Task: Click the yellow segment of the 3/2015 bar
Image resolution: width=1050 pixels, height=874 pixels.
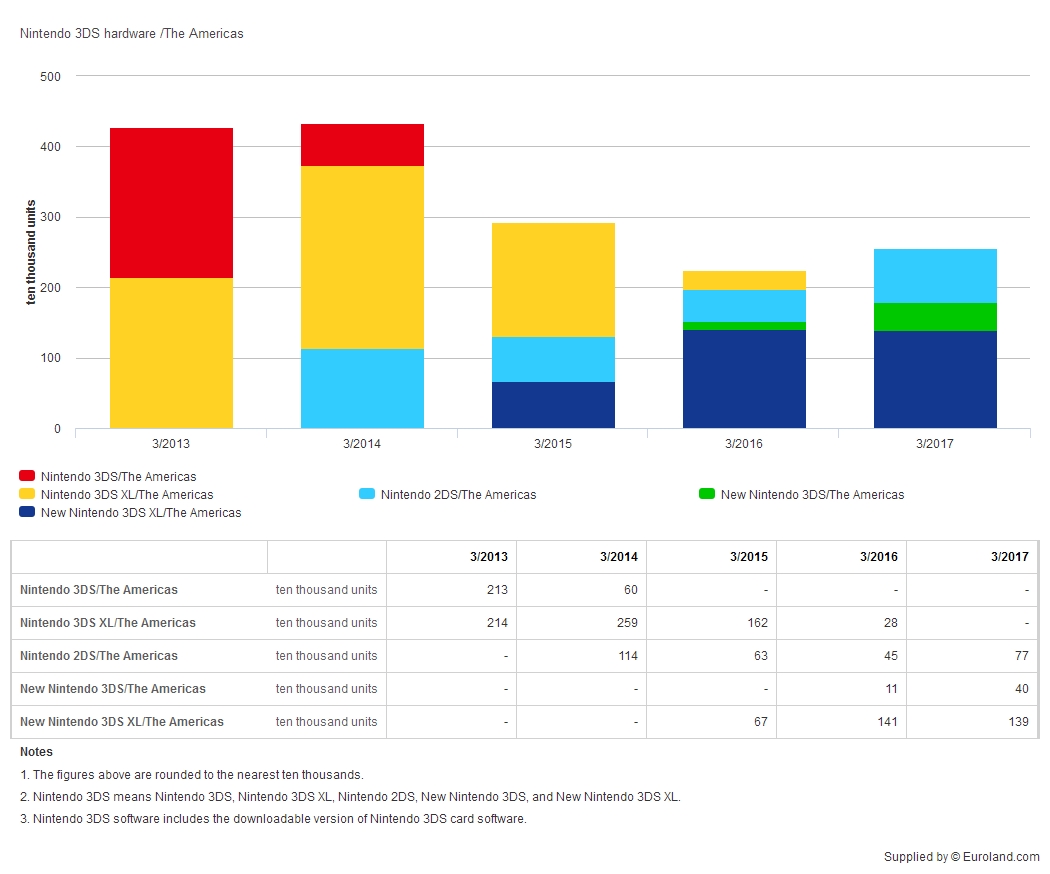Action: coord(553,280)
